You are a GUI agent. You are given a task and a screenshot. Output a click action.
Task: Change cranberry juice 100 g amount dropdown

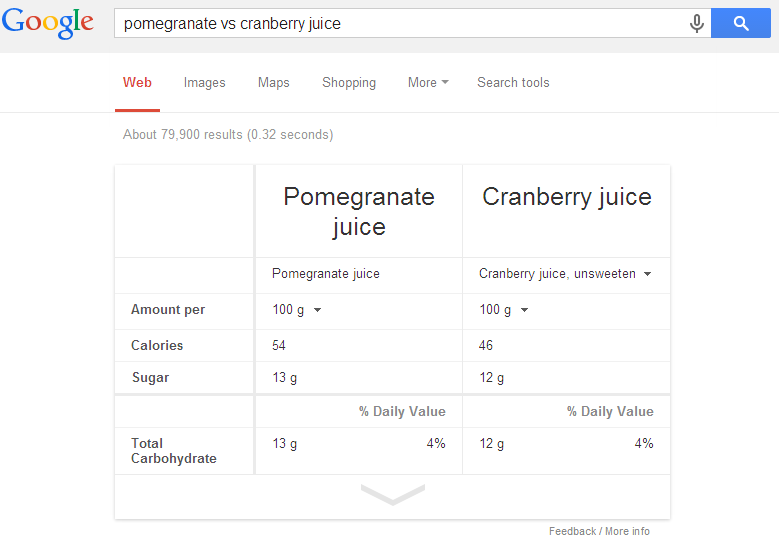click(503, 310)
